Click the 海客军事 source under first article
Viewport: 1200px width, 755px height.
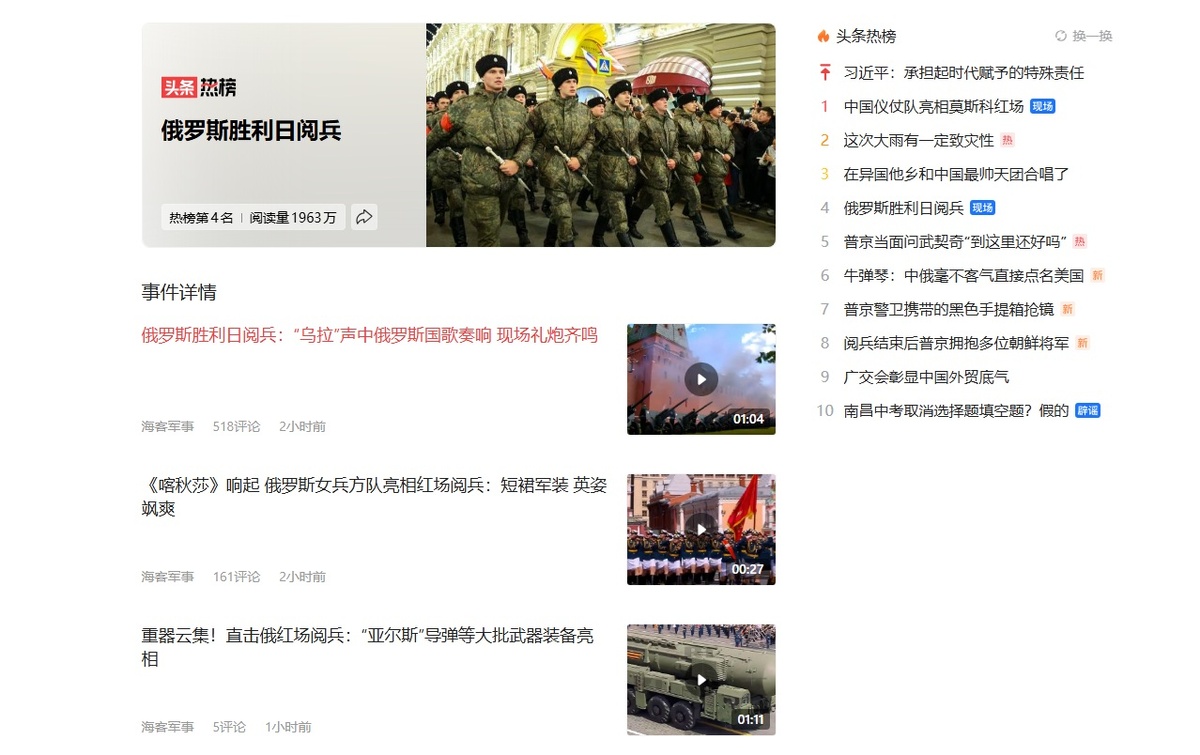168,426
